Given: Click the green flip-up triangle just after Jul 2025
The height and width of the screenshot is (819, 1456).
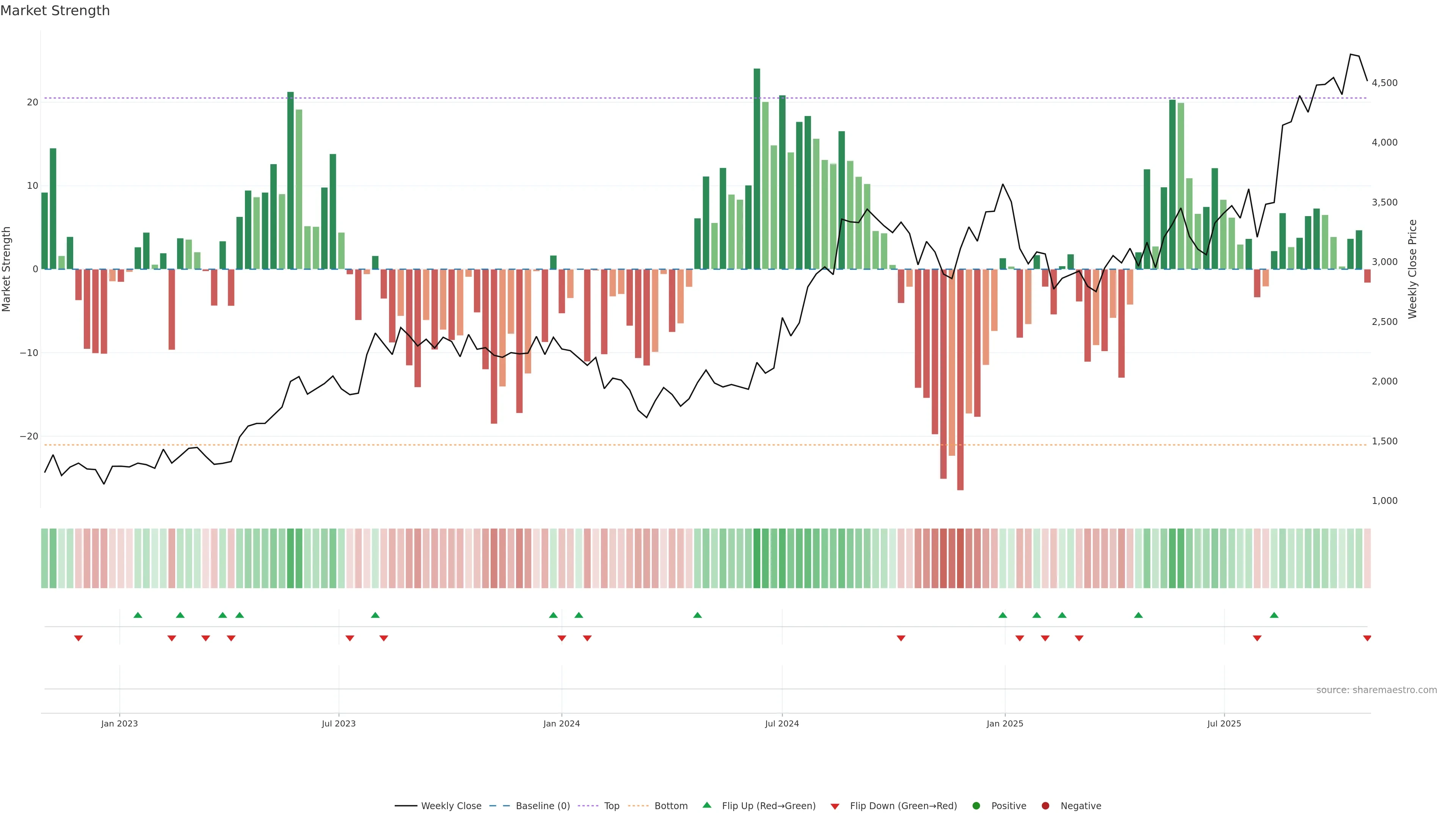Looking at the screenshot, I should (x=1274, y=615).
